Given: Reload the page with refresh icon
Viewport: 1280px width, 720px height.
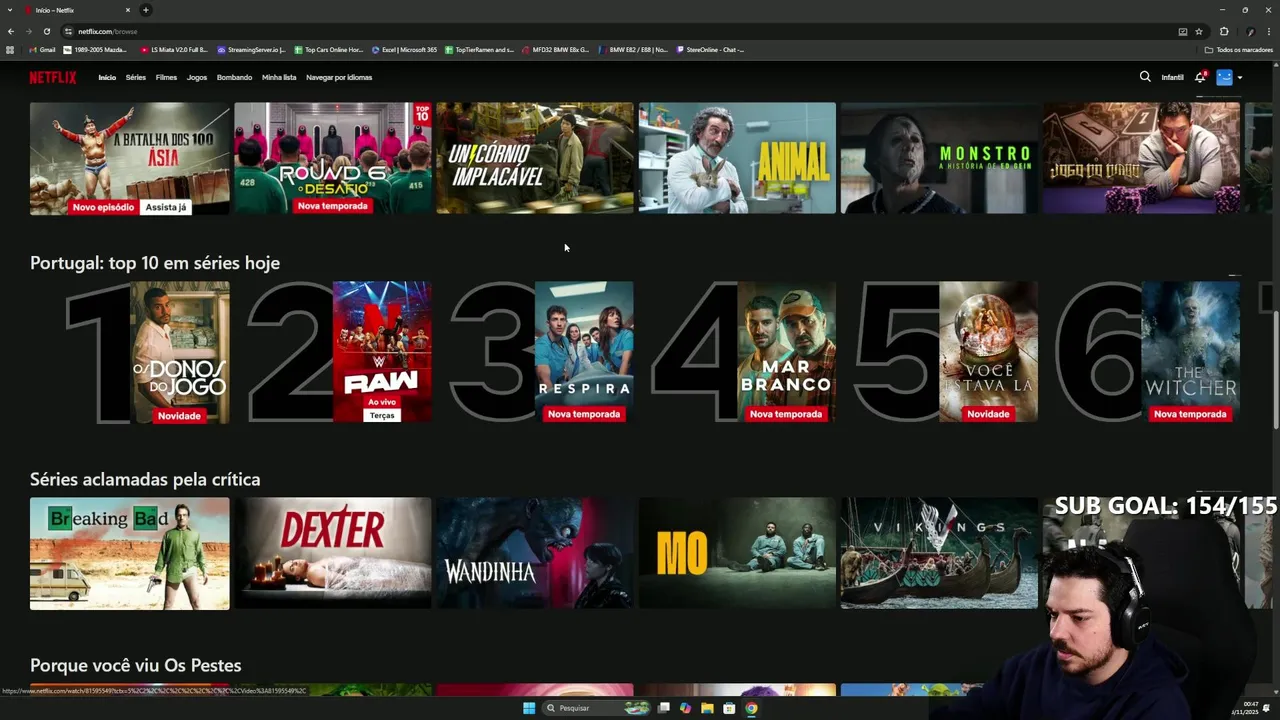Looking at the screenshot, I should [46, 31].
